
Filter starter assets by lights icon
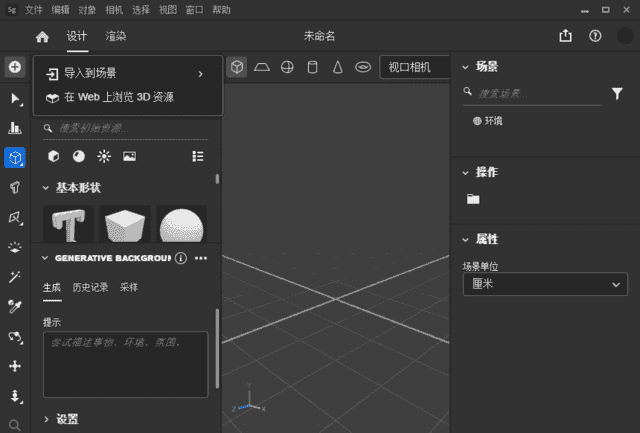click(104, 157)
